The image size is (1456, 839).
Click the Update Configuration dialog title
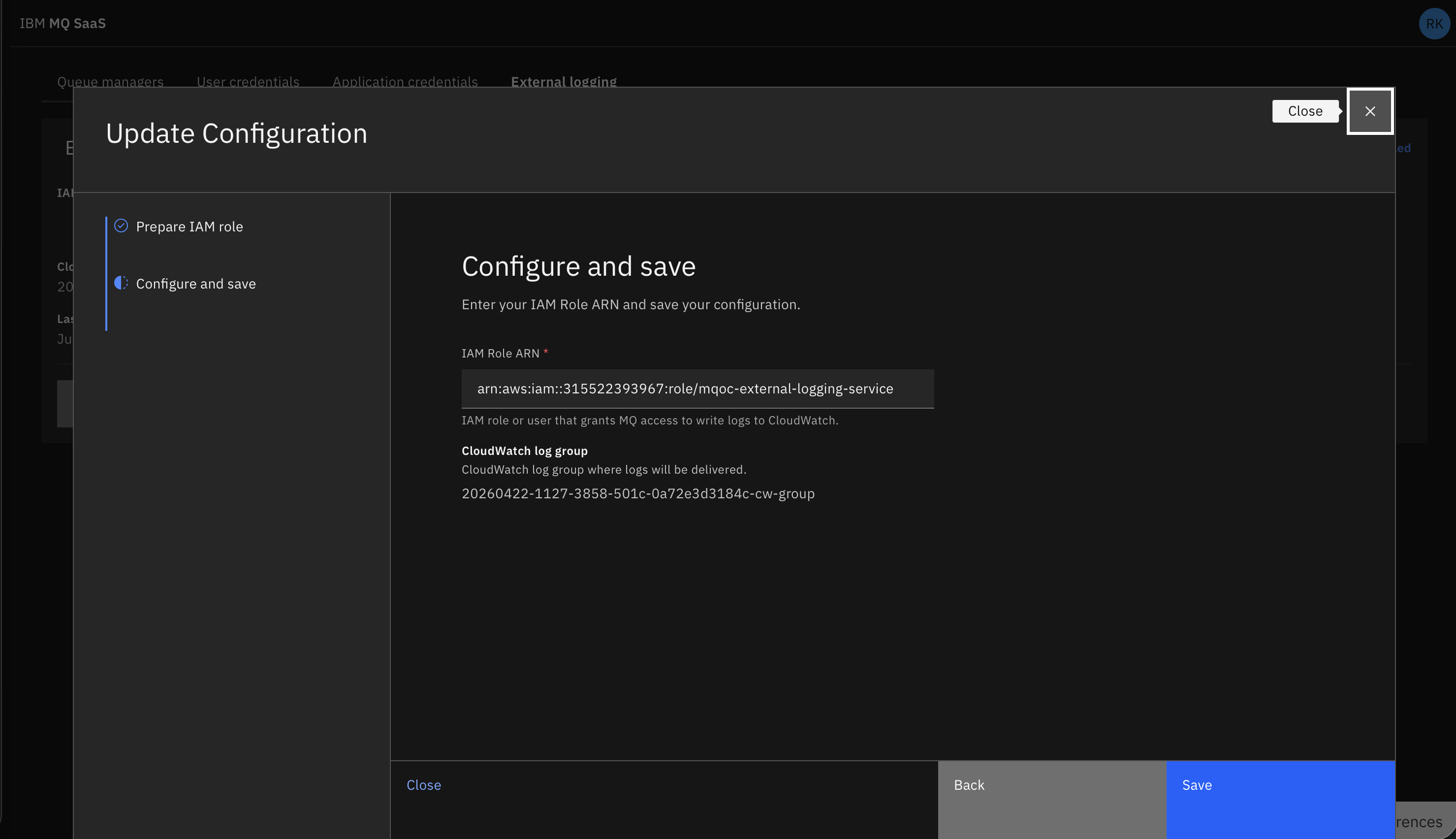point(236,134)
